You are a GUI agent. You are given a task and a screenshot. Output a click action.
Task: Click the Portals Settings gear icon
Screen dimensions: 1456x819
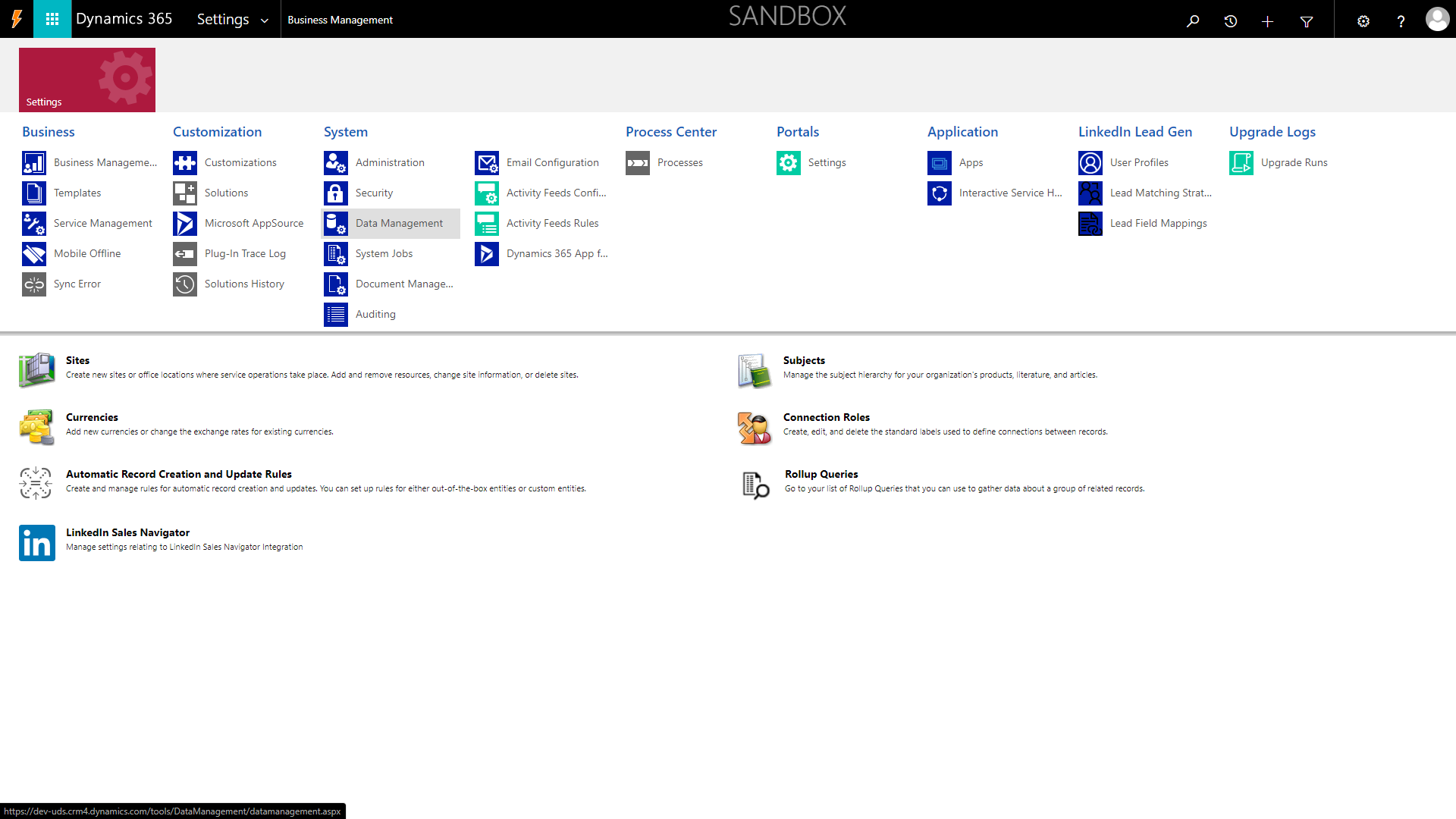[x=789, y=163]
